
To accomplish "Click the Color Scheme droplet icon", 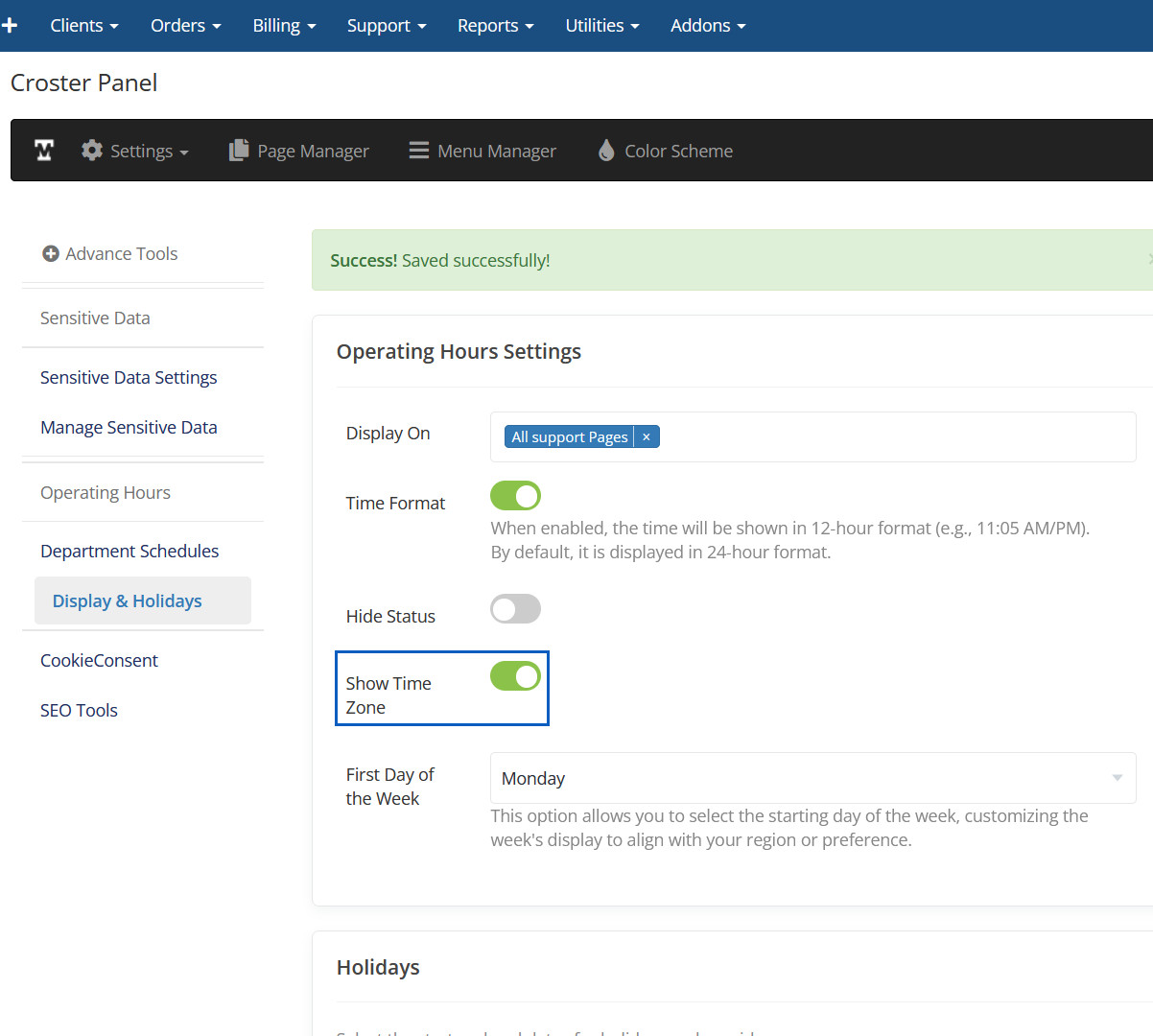I will tap(606, 151).
